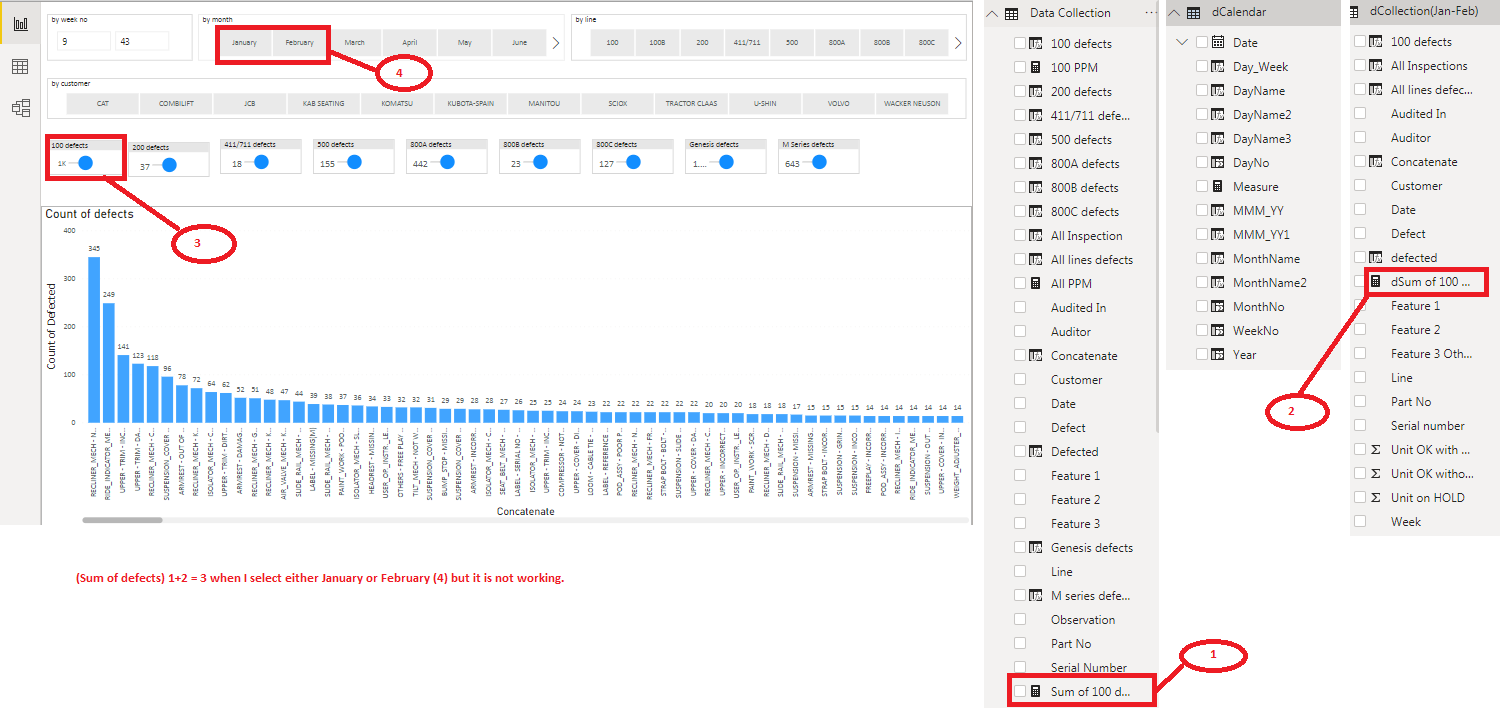This screenshot has height=717, width=1505.
Task: Click the bar labeled 249
Action: [x=109, y=362]
